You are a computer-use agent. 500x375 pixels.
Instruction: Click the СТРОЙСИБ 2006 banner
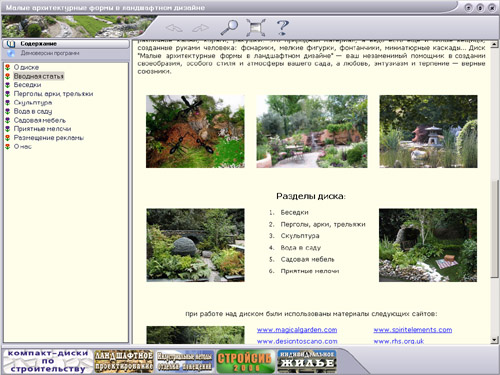click(245, 361)
